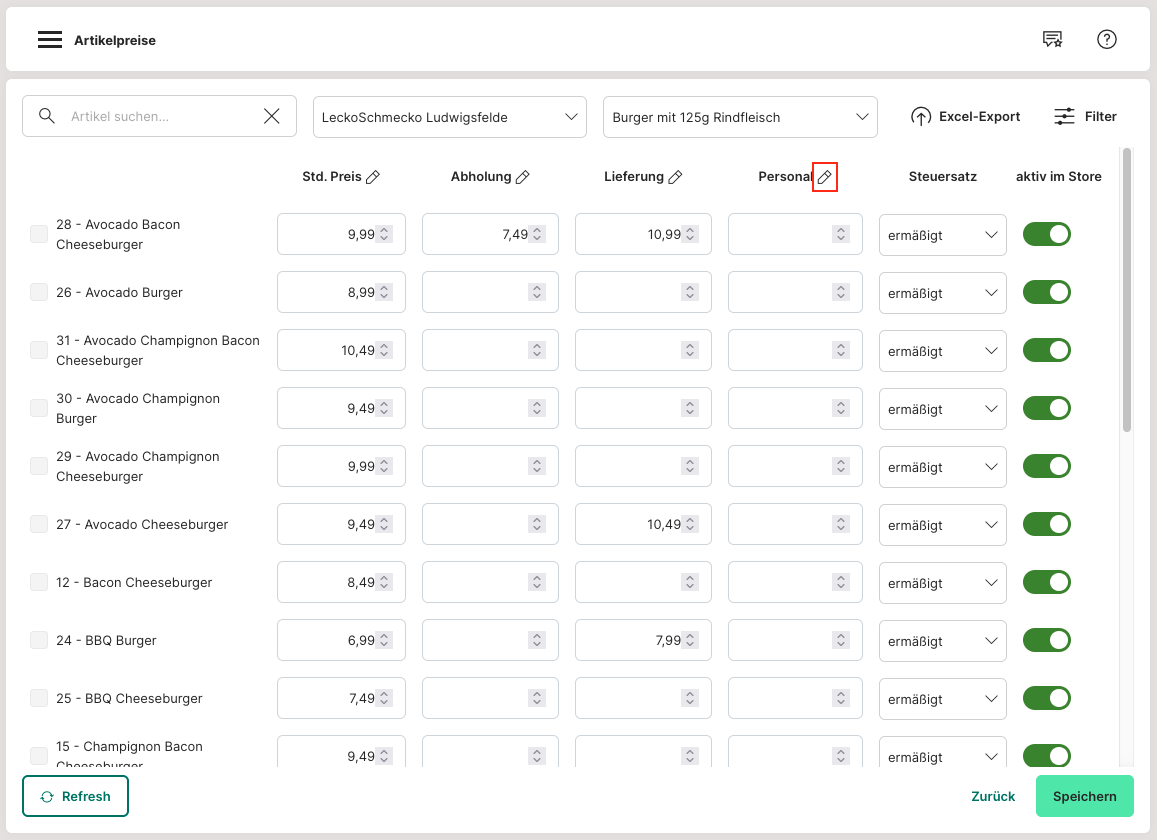Screen dimensions: 1157x840
Task: Open the LeckoSchmecko Ludwigsfelde store dropdown
Action: [449, 117]
